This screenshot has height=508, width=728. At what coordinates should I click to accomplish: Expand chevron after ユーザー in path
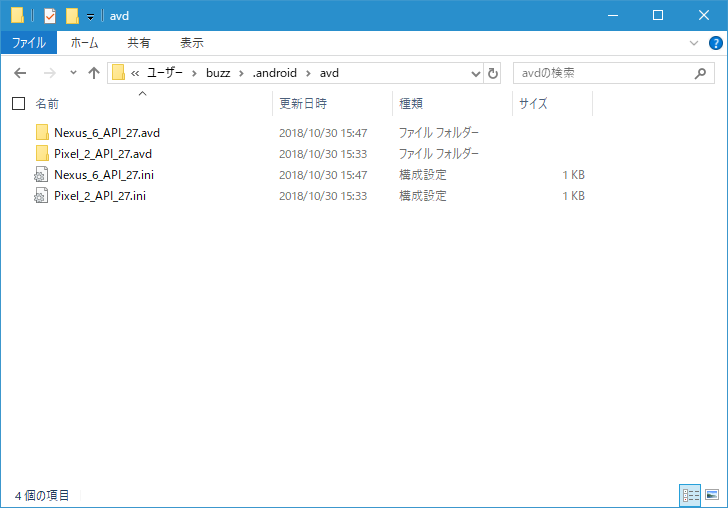195,73
